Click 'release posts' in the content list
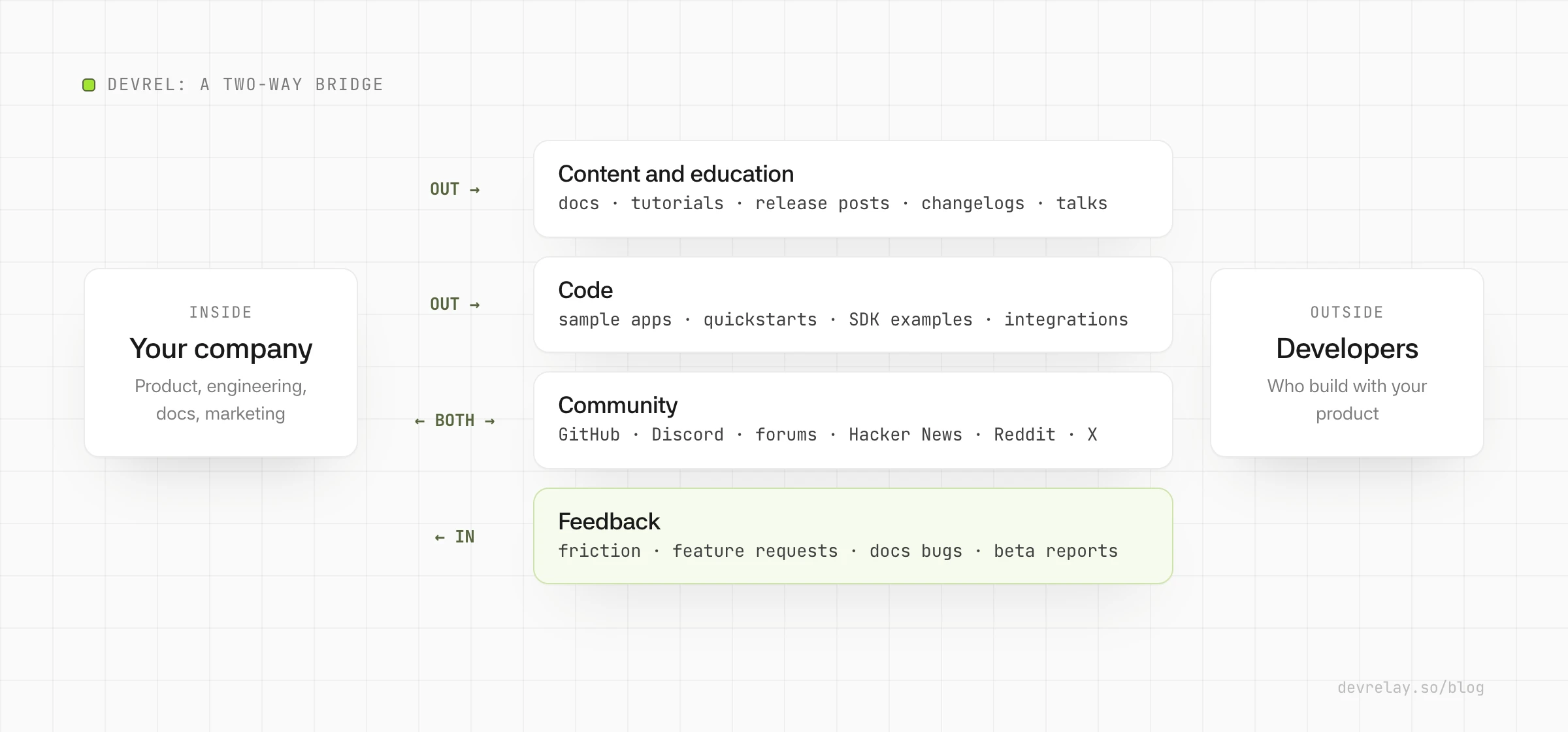The image size is (1568, 732). 822,204
